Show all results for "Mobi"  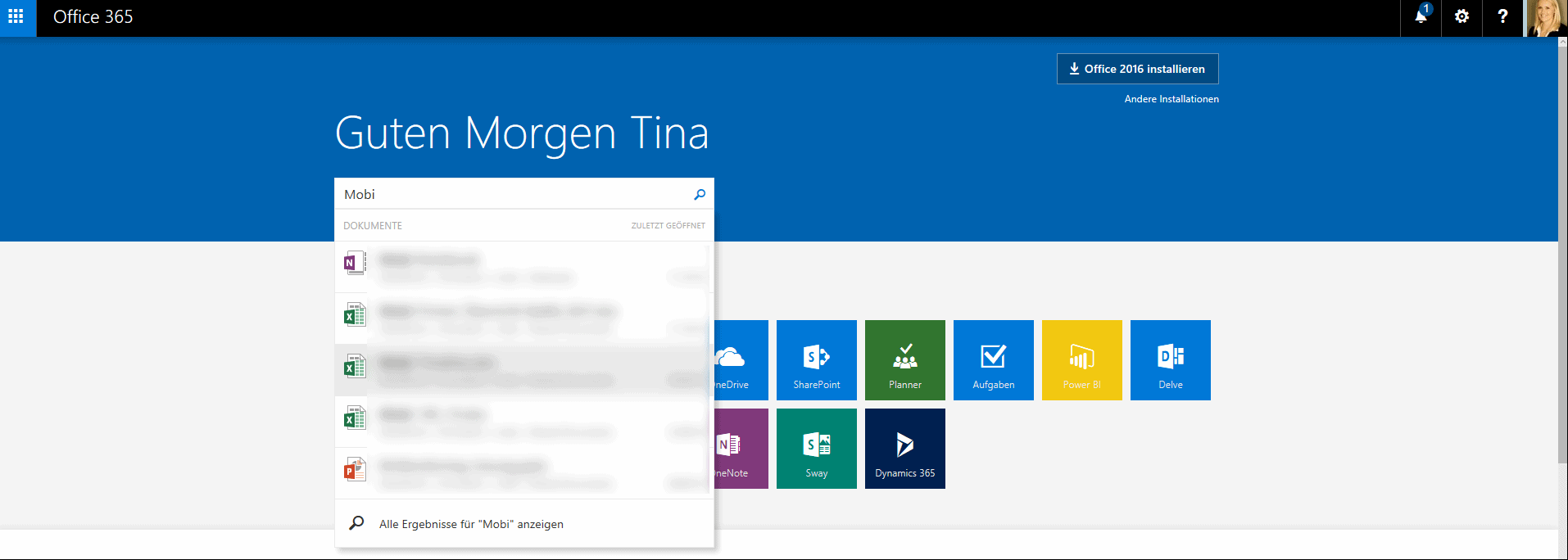click(x=524, y=524)
